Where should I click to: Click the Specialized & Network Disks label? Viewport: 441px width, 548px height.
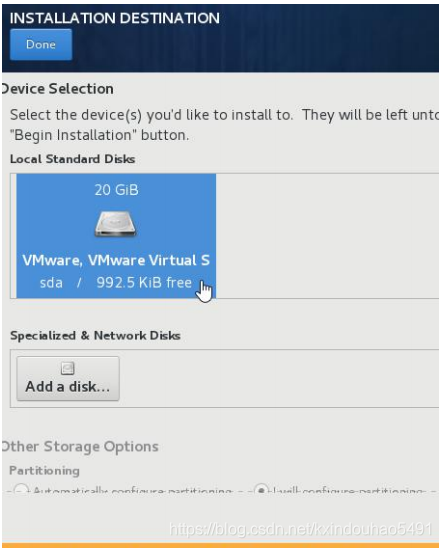click(x=95, y=336)
